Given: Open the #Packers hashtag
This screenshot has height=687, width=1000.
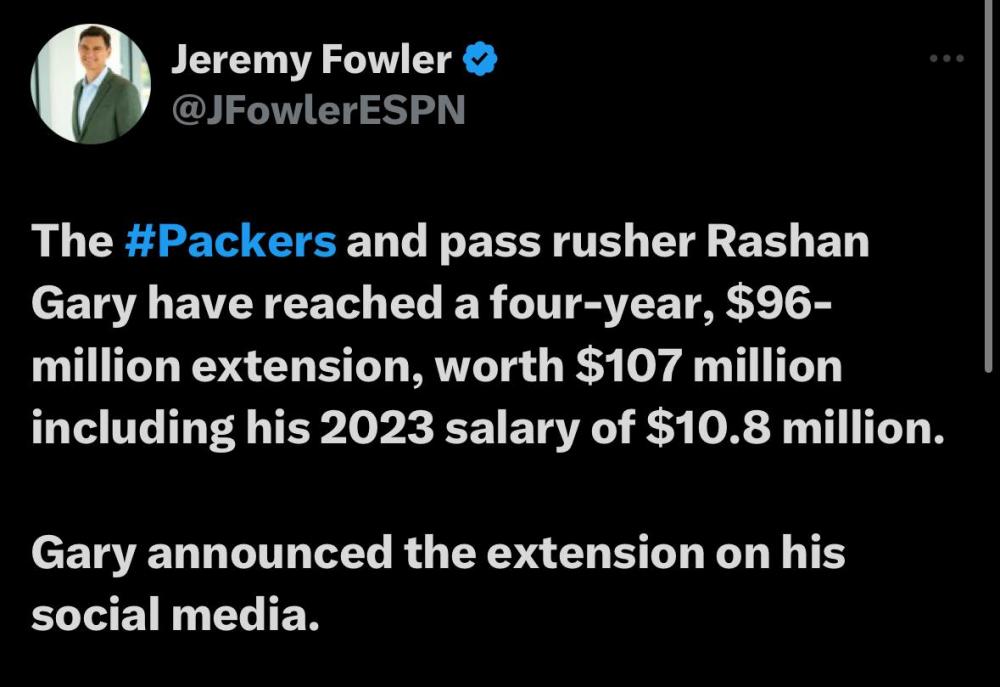Looking at the screenshot, I should click(x=232, y=243).
